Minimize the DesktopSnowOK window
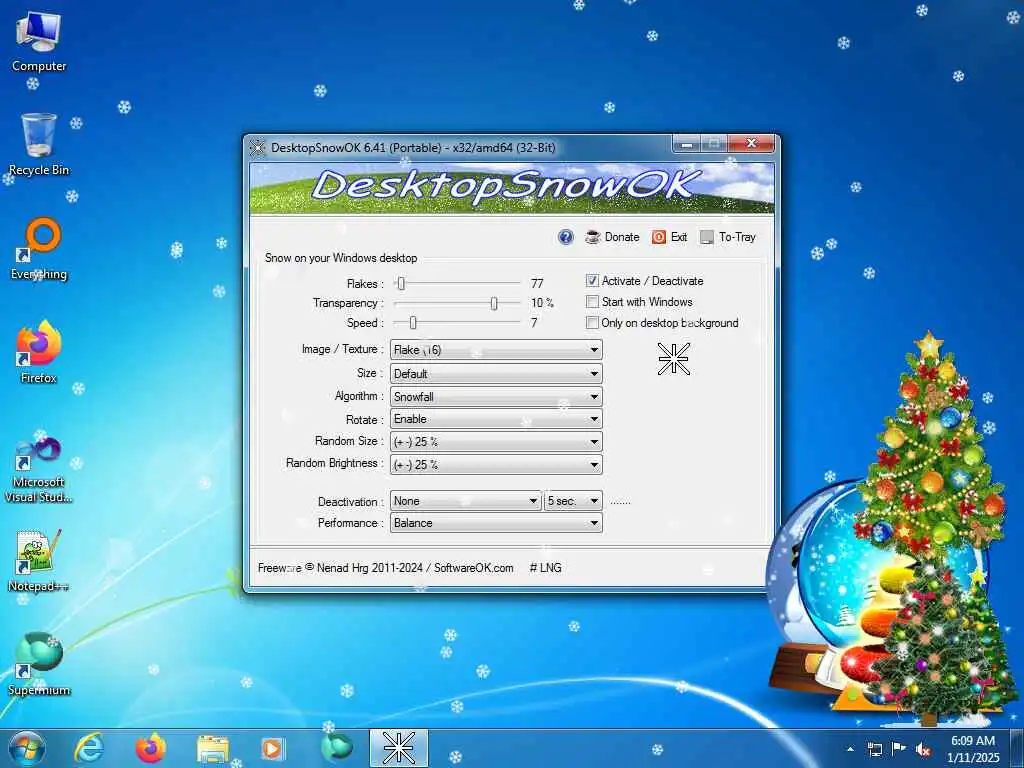The height and width of the screenshot is (768, 1024). pos(686,144)
